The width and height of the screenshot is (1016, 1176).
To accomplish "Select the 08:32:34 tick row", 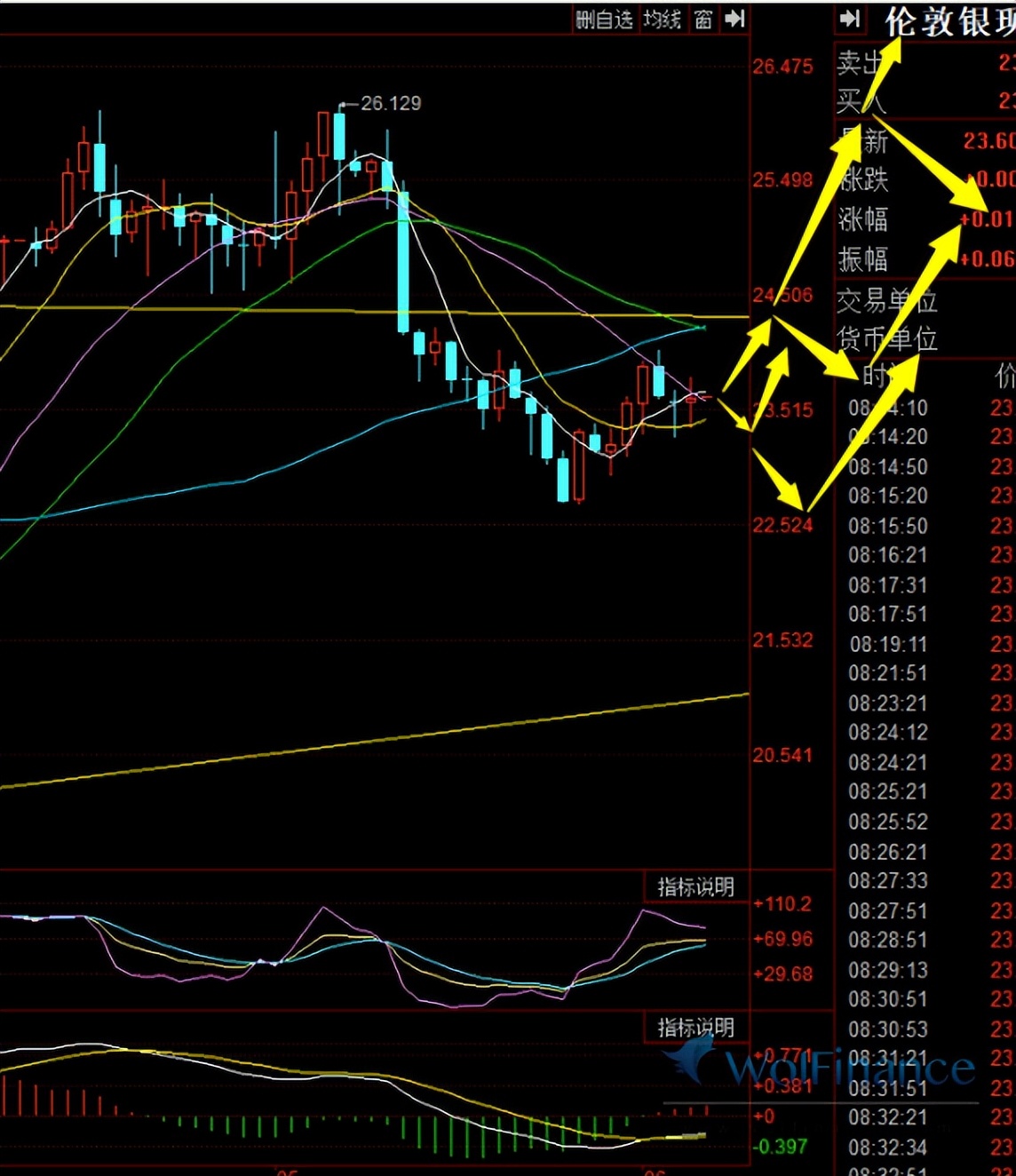I will pyautogui.click(x=930, y=1147).
